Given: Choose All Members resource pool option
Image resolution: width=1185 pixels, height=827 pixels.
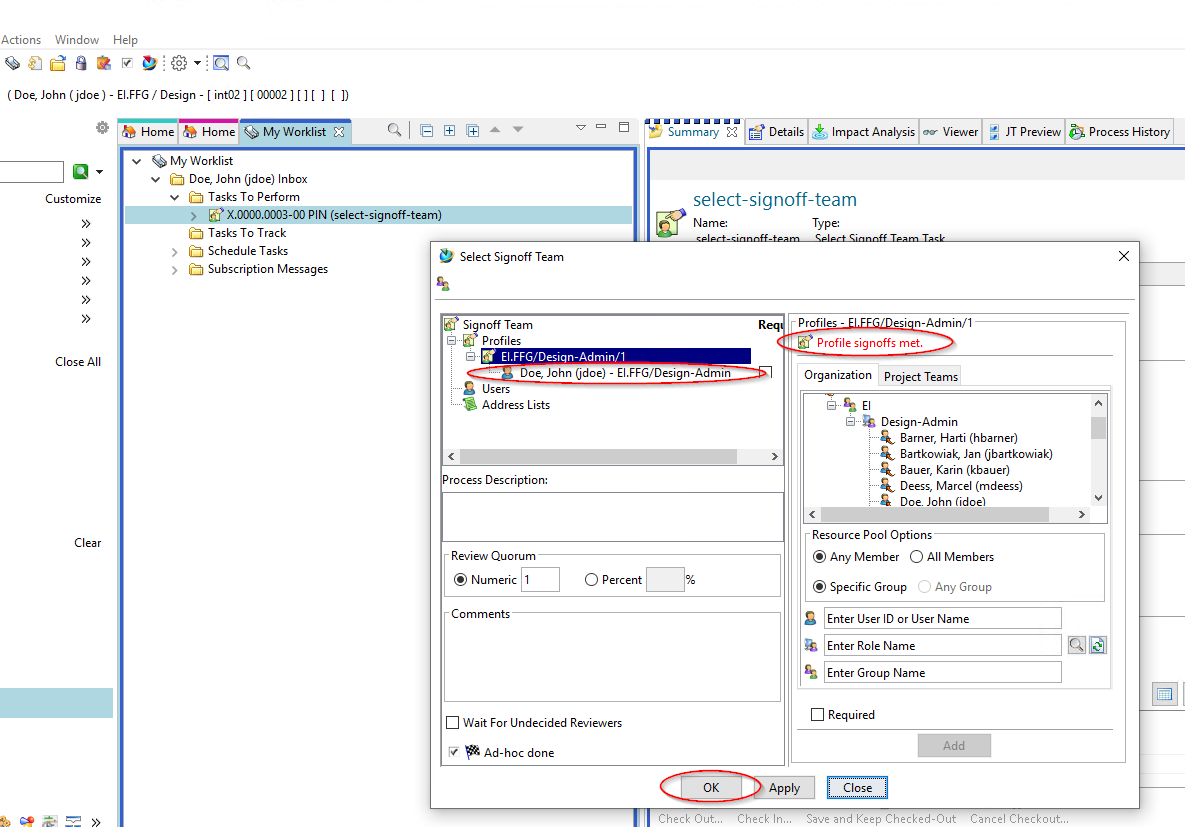Looking at the screenshot, I should click(x=916, y=557).
